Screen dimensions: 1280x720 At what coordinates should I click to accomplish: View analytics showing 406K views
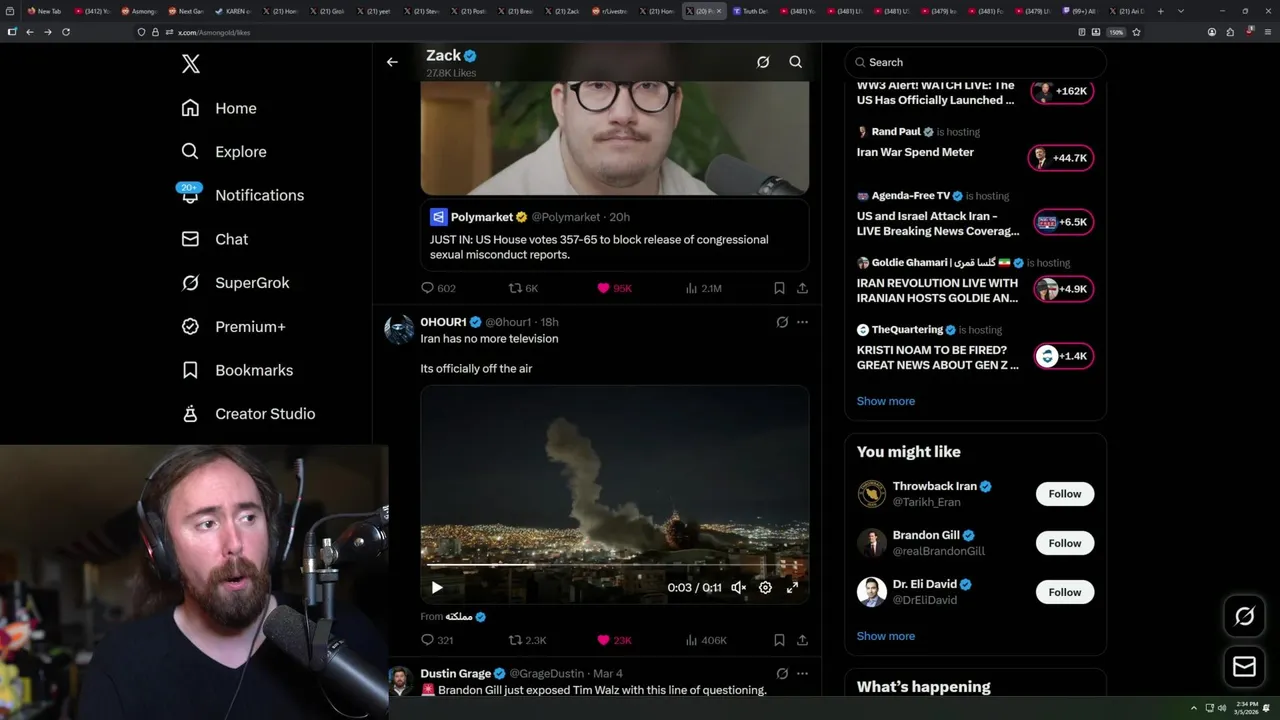(705, 640)
